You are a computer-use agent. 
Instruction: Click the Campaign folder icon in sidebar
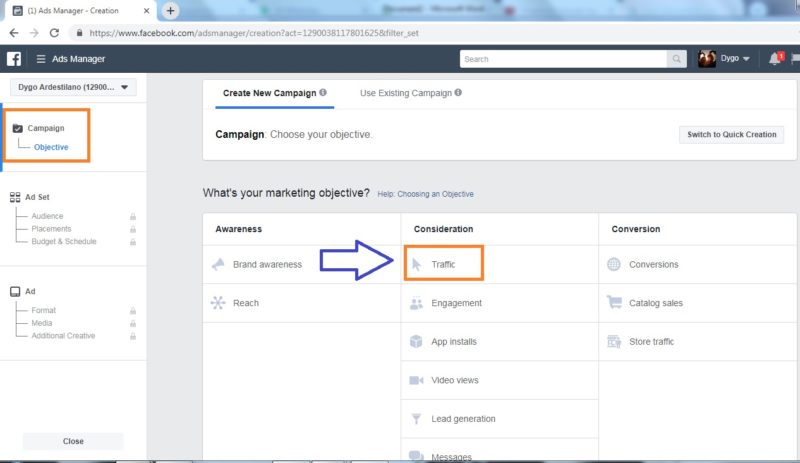17,128
